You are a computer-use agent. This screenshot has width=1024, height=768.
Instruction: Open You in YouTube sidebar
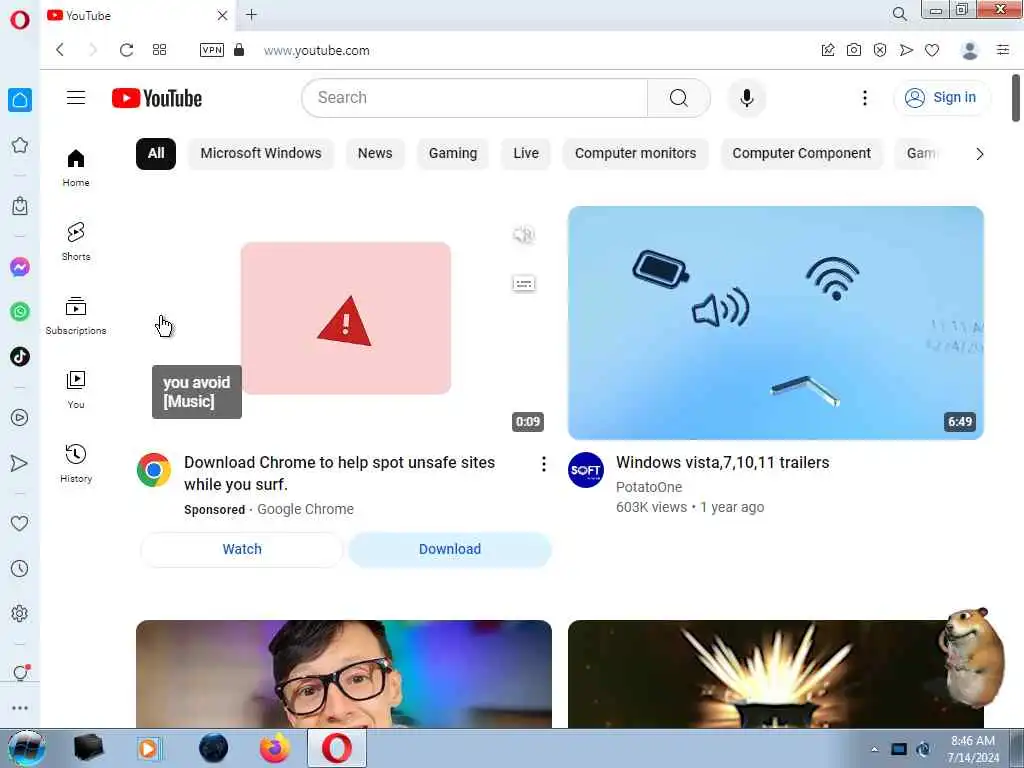(76, 390)
